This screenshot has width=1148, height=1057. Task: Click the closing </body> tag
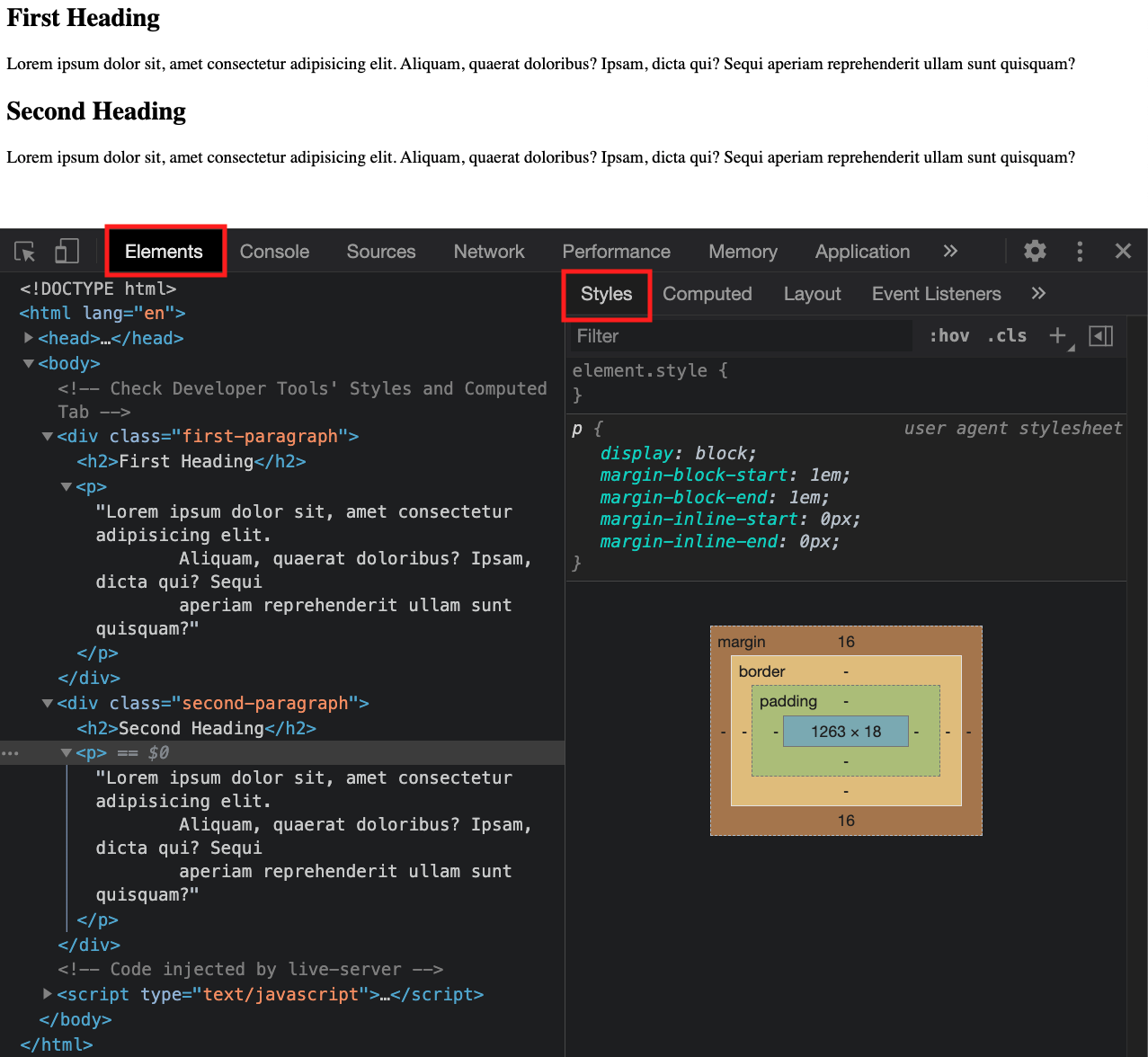[x=76, y=1019]
